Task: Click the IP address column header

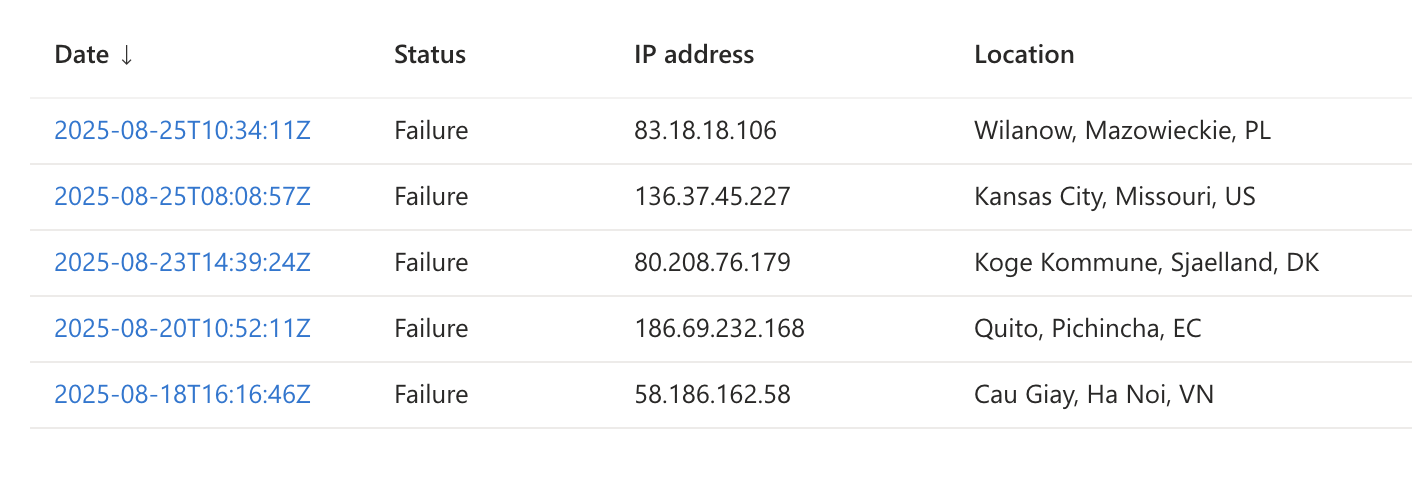Action: click(x=694, y=55)
